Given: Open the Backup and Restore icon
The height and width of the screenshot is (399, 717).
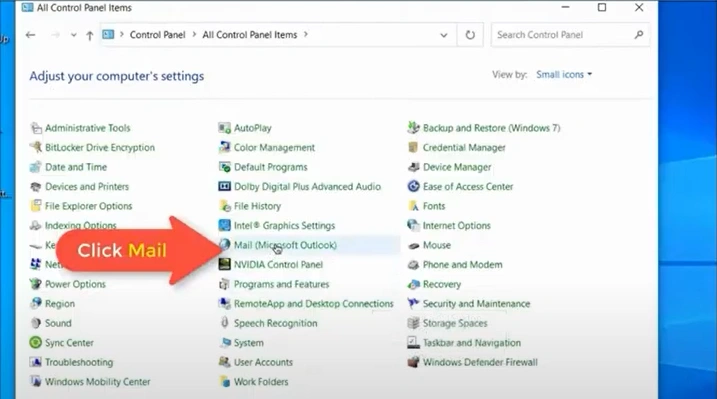Looking at the screenshot, I should [x=413, y=128].
